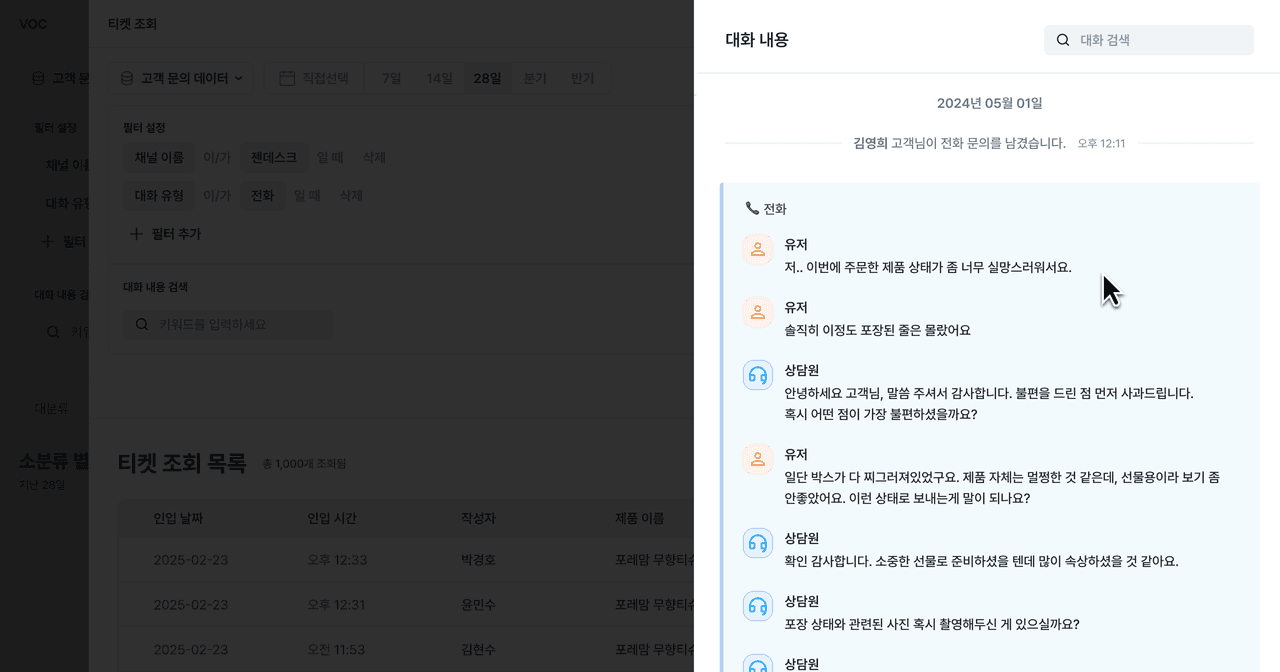This screenshot has width=1280, height=672.
Task: Click user avatar beside '일단 박스가 다 찌그러져' message
Action: [758, 459]
